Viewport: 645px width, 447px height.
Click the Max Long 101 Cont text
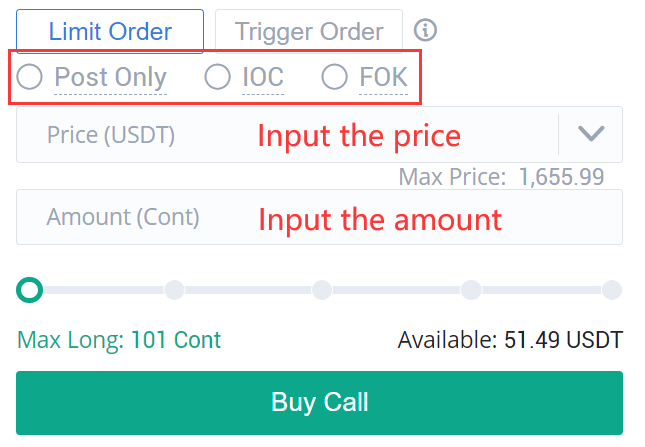coord(119,340)
